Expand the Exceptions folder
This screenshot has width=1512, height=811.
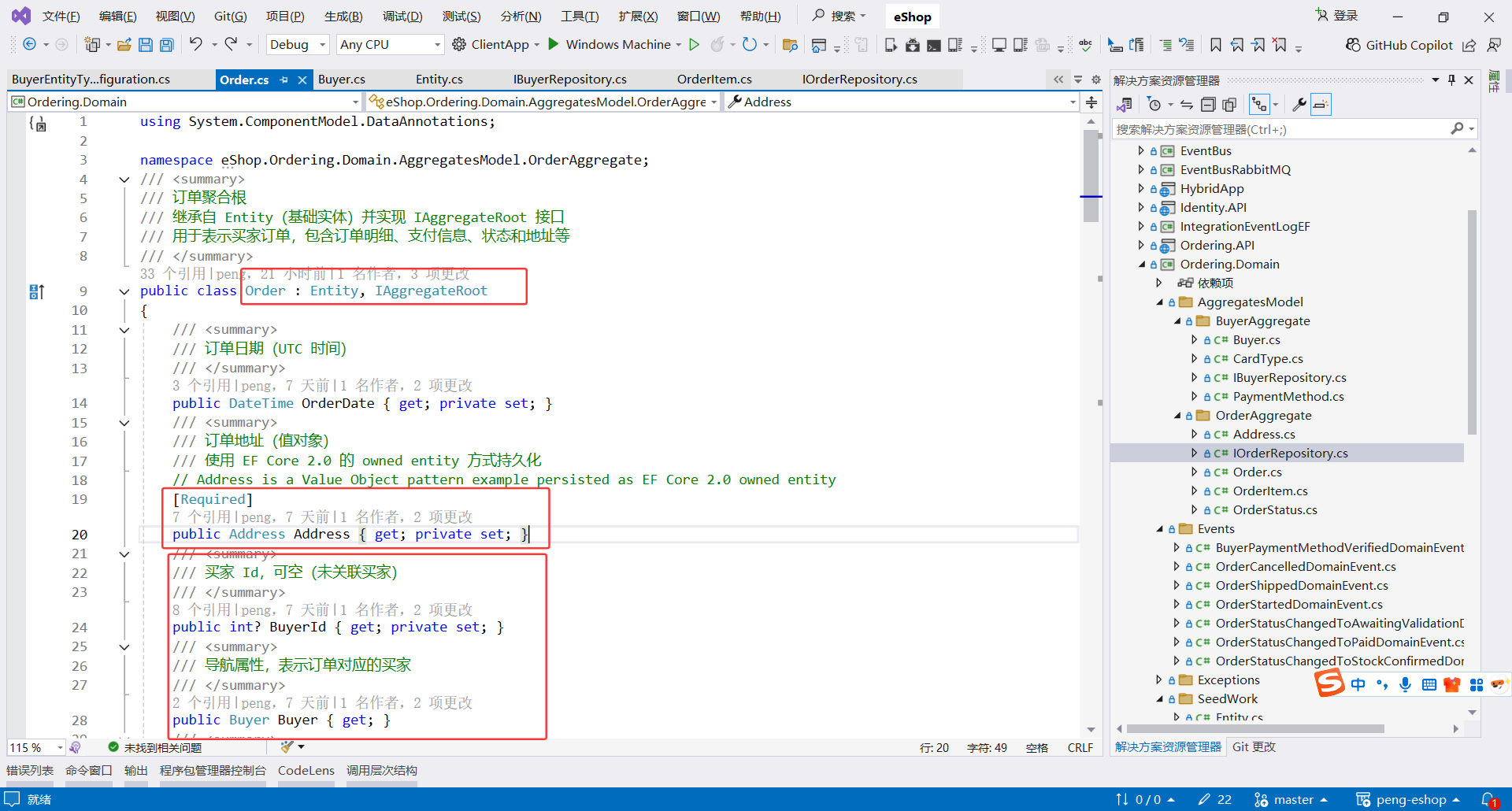[x=1159, y=680]
